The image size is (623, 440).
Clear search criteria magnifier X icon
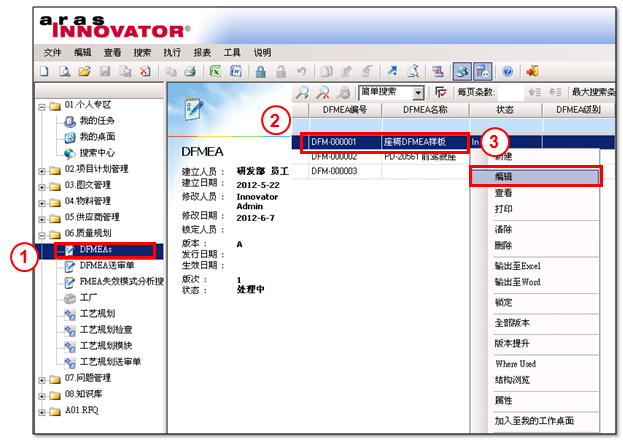click(323, 93)
